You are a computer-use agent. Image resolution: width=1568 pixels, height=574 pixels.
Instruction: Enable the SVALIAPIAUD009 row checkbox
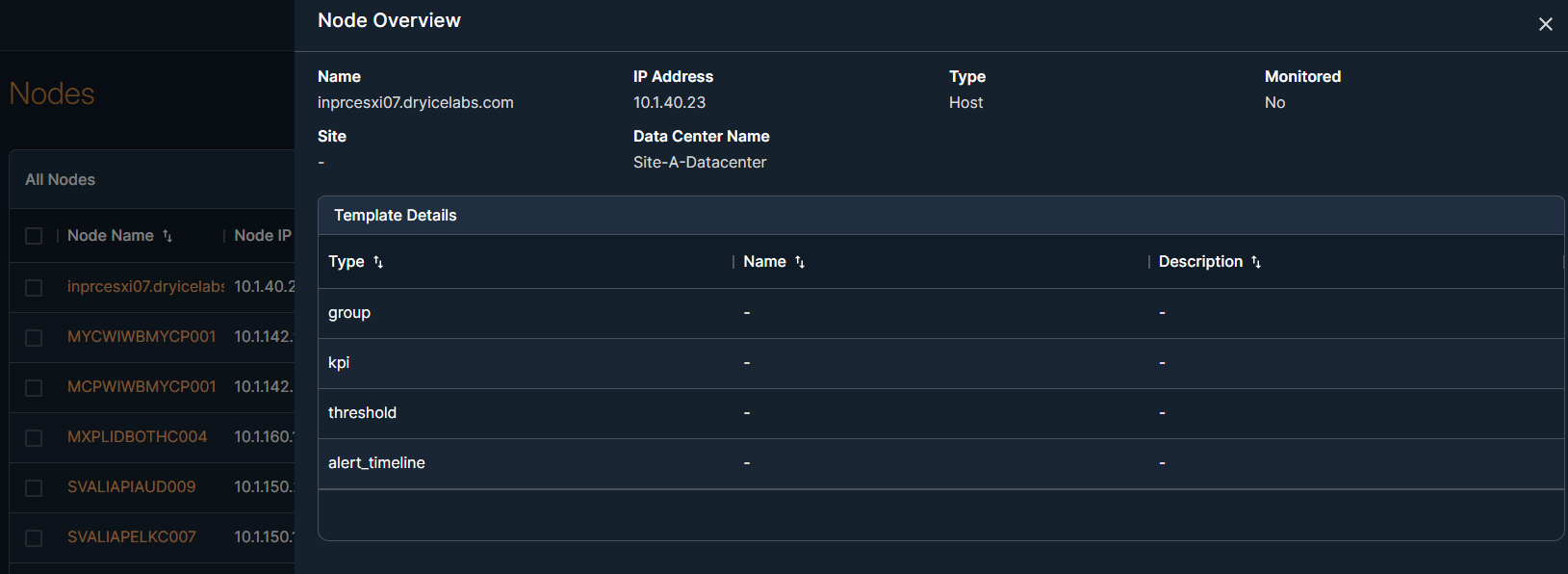coord(34,487)
